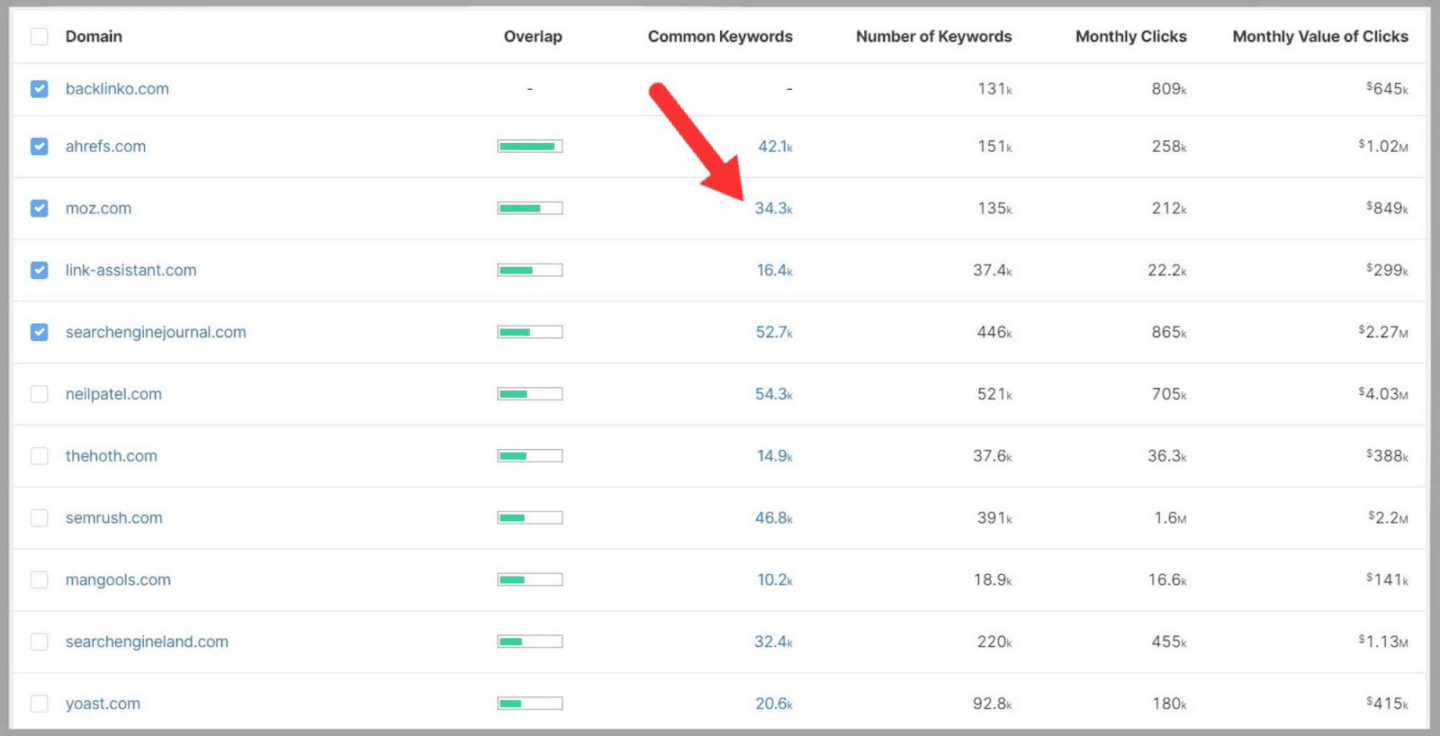Click the Overlap column header

click(x=532, y=37)
